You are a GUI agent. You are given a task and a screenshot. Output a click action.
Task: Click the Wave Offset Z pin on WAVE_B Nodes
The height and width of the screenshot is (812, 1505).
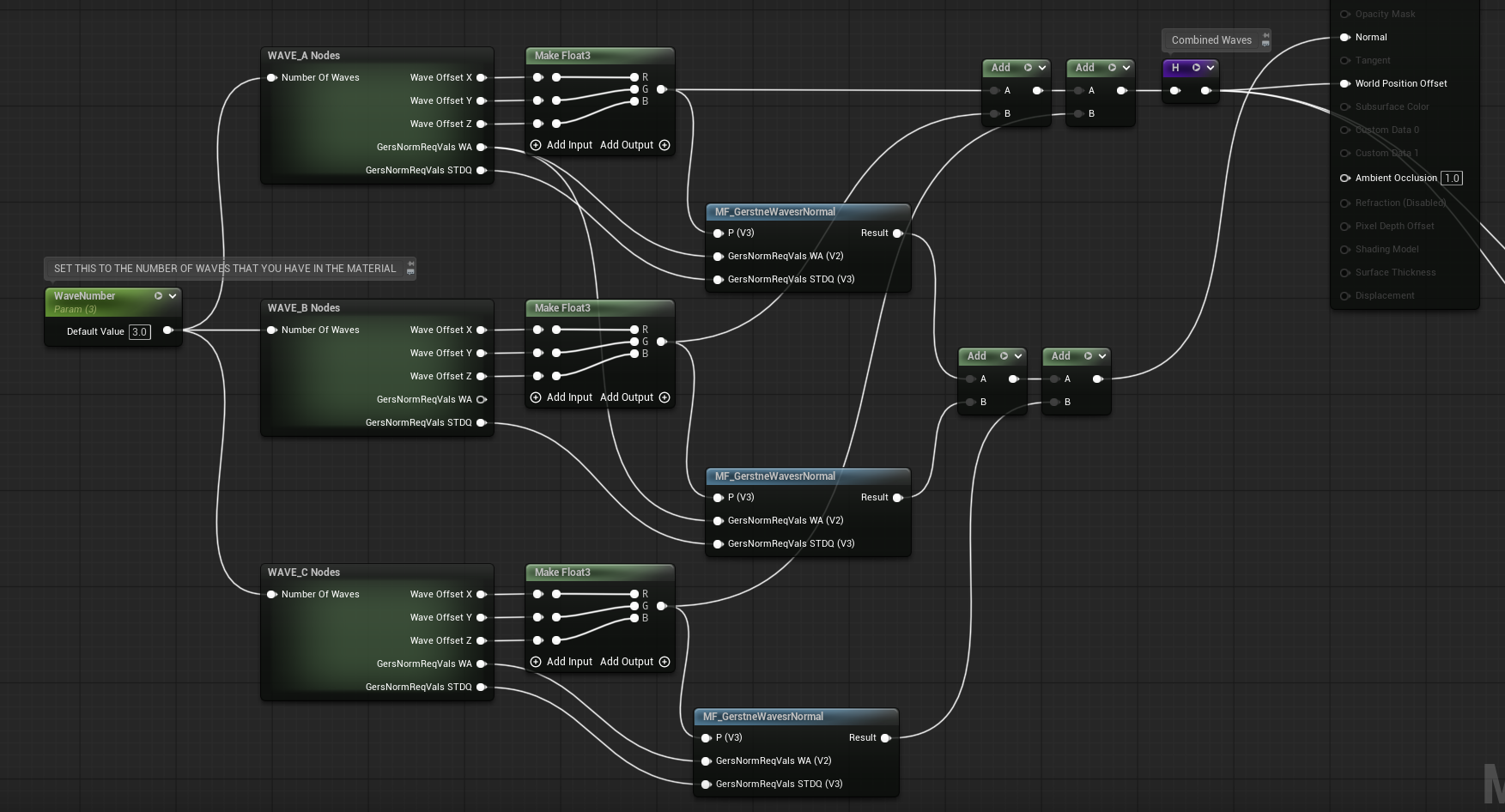482,376
